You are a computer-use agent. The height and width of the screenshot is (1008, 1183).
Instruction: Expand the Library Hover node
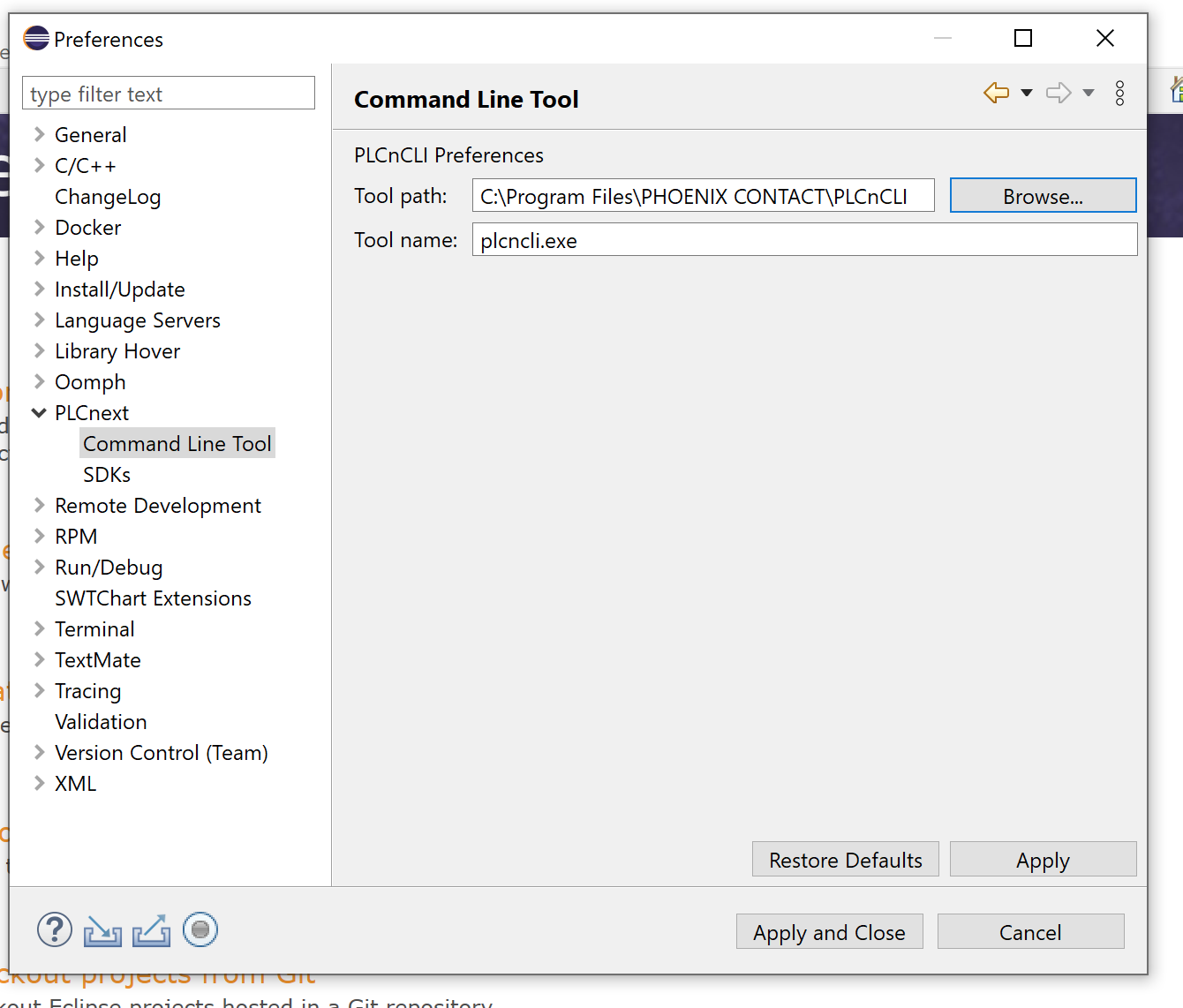coord(39,350)
